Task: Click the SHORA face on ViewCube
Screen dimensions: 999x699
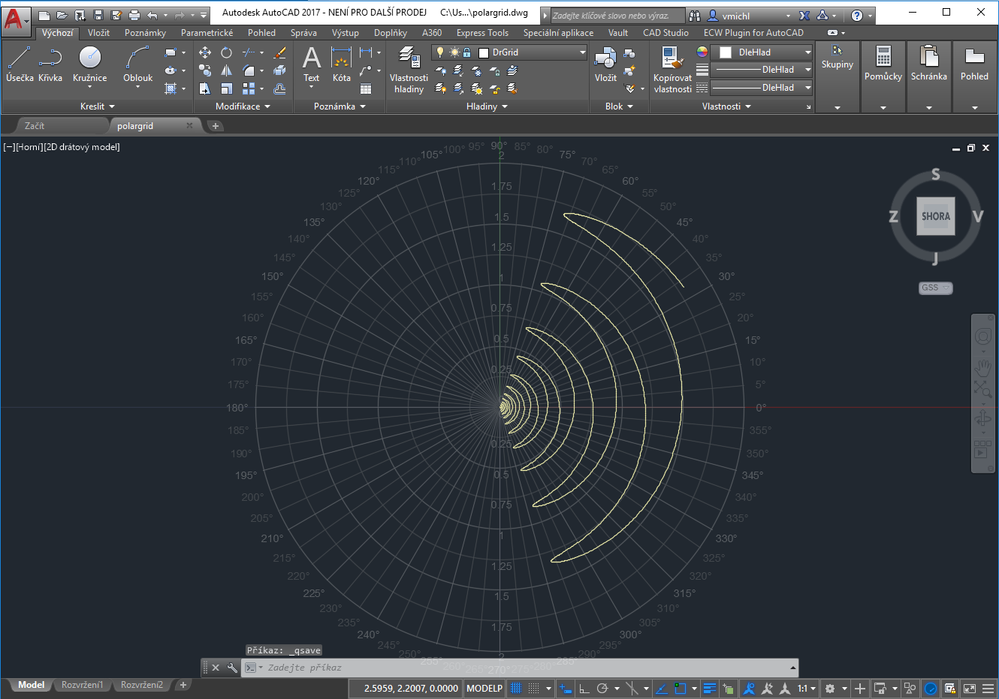Action: pos(935,216)
